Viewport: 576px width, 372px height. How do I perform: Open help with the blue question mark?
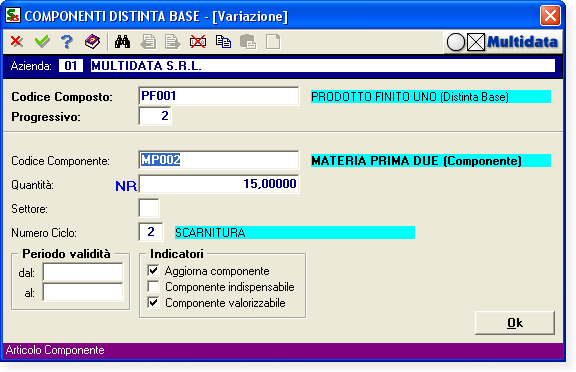[x=67, y=41]
